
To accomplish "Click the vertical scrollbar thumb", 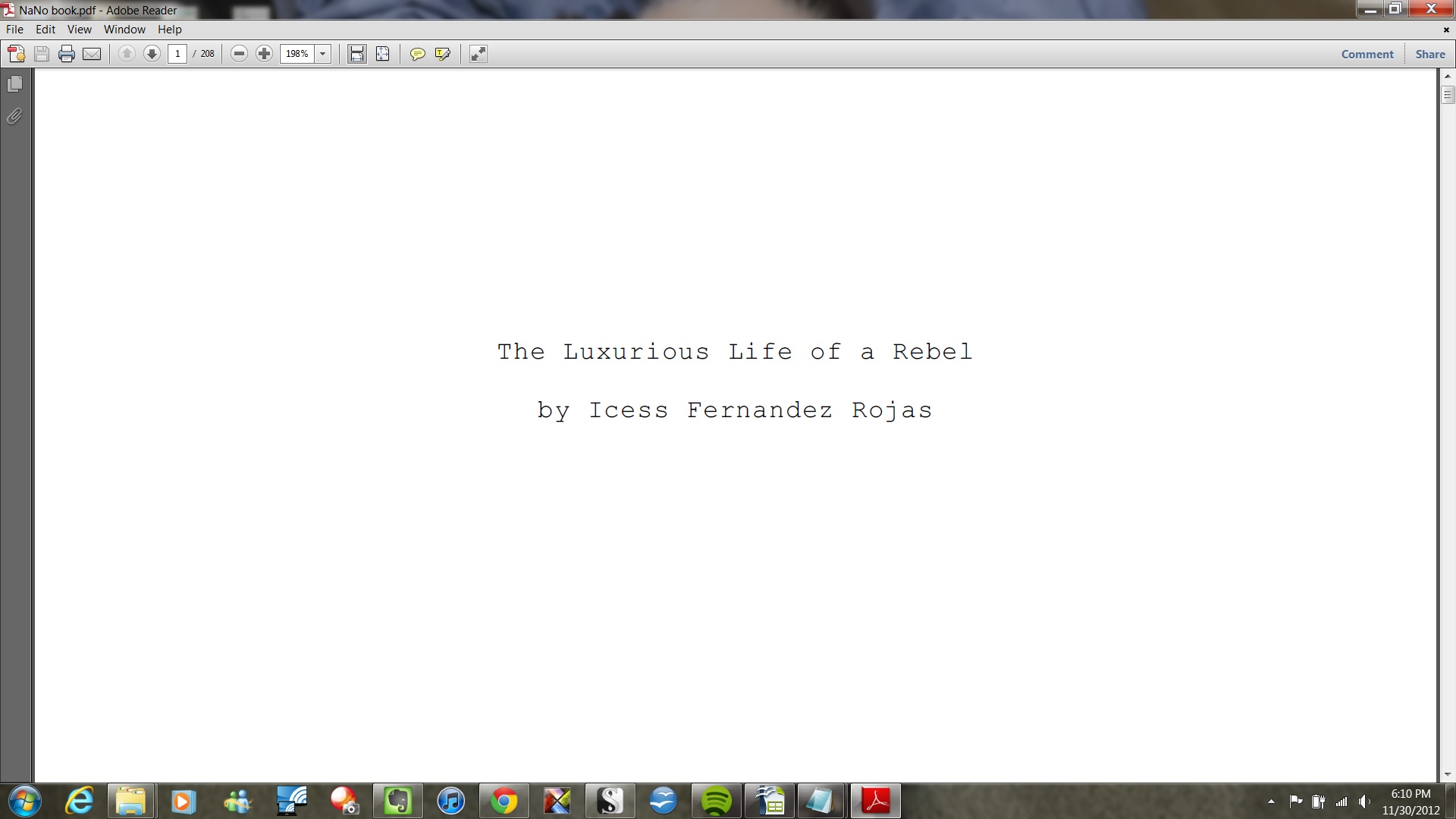I will click(x=1448, y=95).
